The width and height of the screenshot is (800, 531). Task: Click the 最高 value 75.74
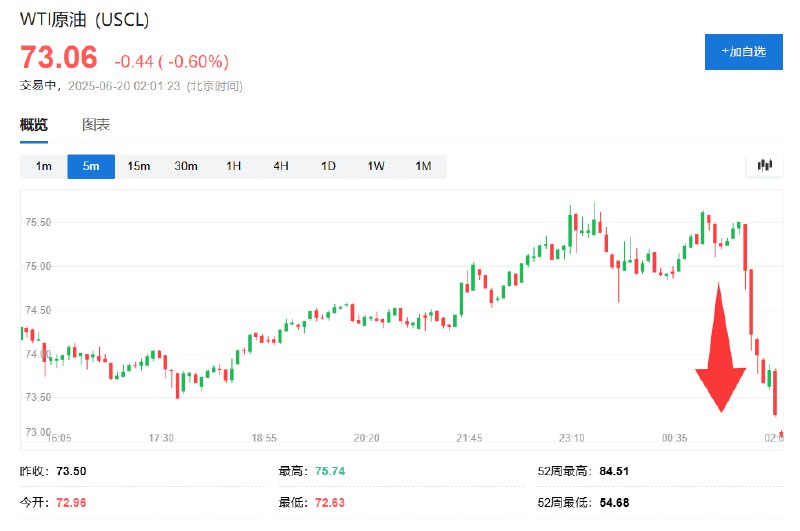tap(330, 471)
